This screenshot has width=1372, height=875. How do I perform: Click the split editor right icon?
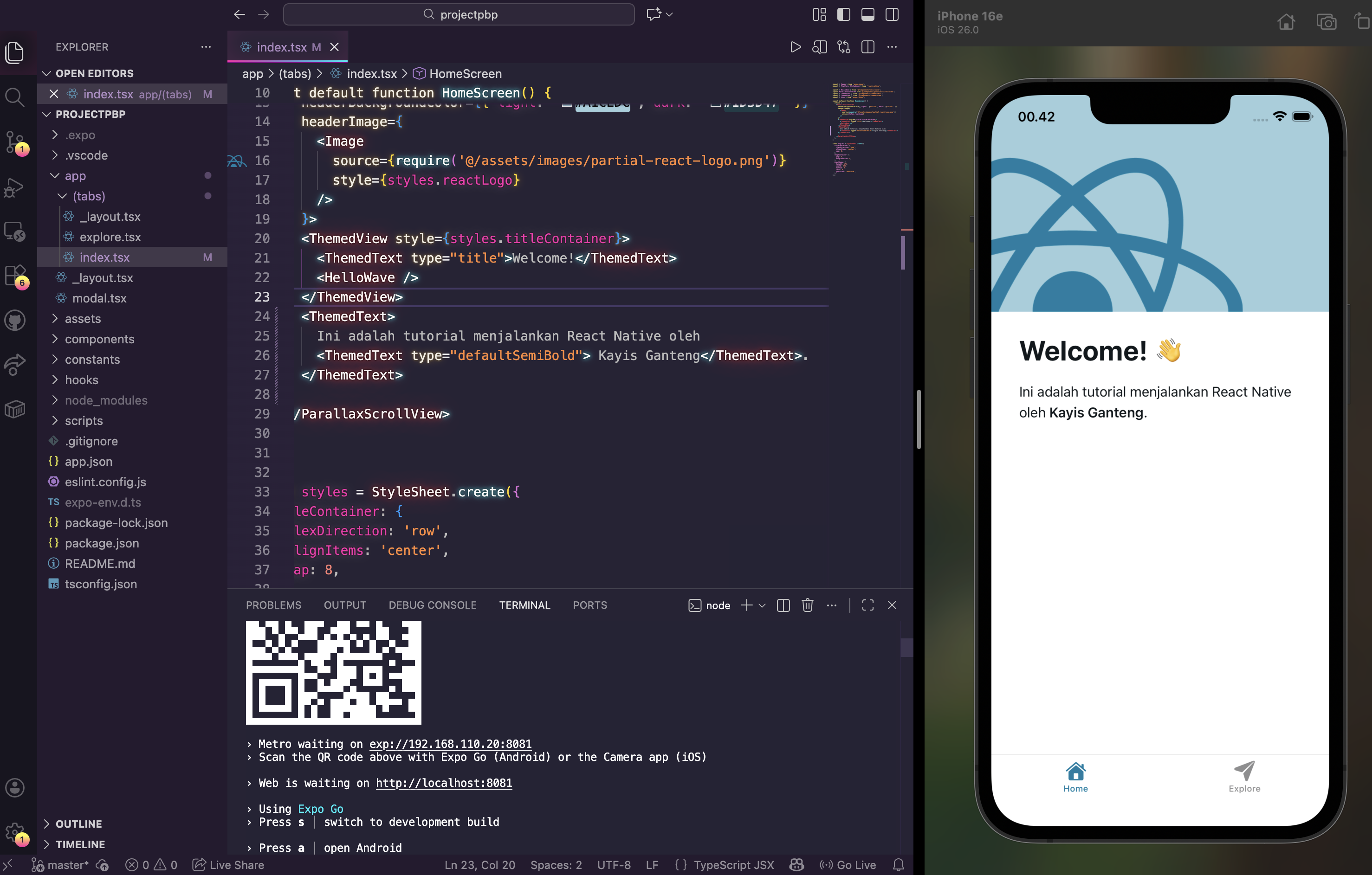coord(868,47)
